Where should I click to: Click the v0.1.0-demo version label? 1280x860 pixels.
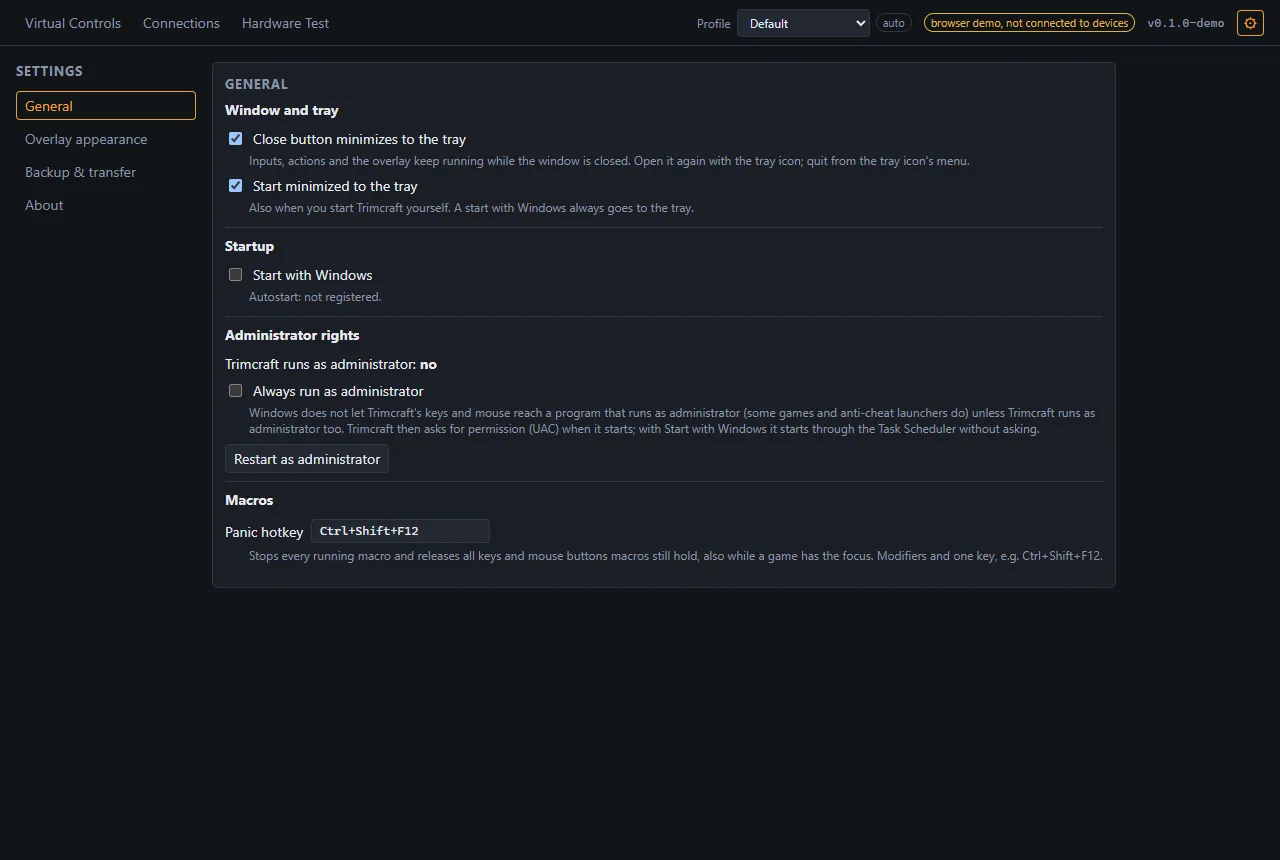pyautogui.click(x=1185, y=23)
